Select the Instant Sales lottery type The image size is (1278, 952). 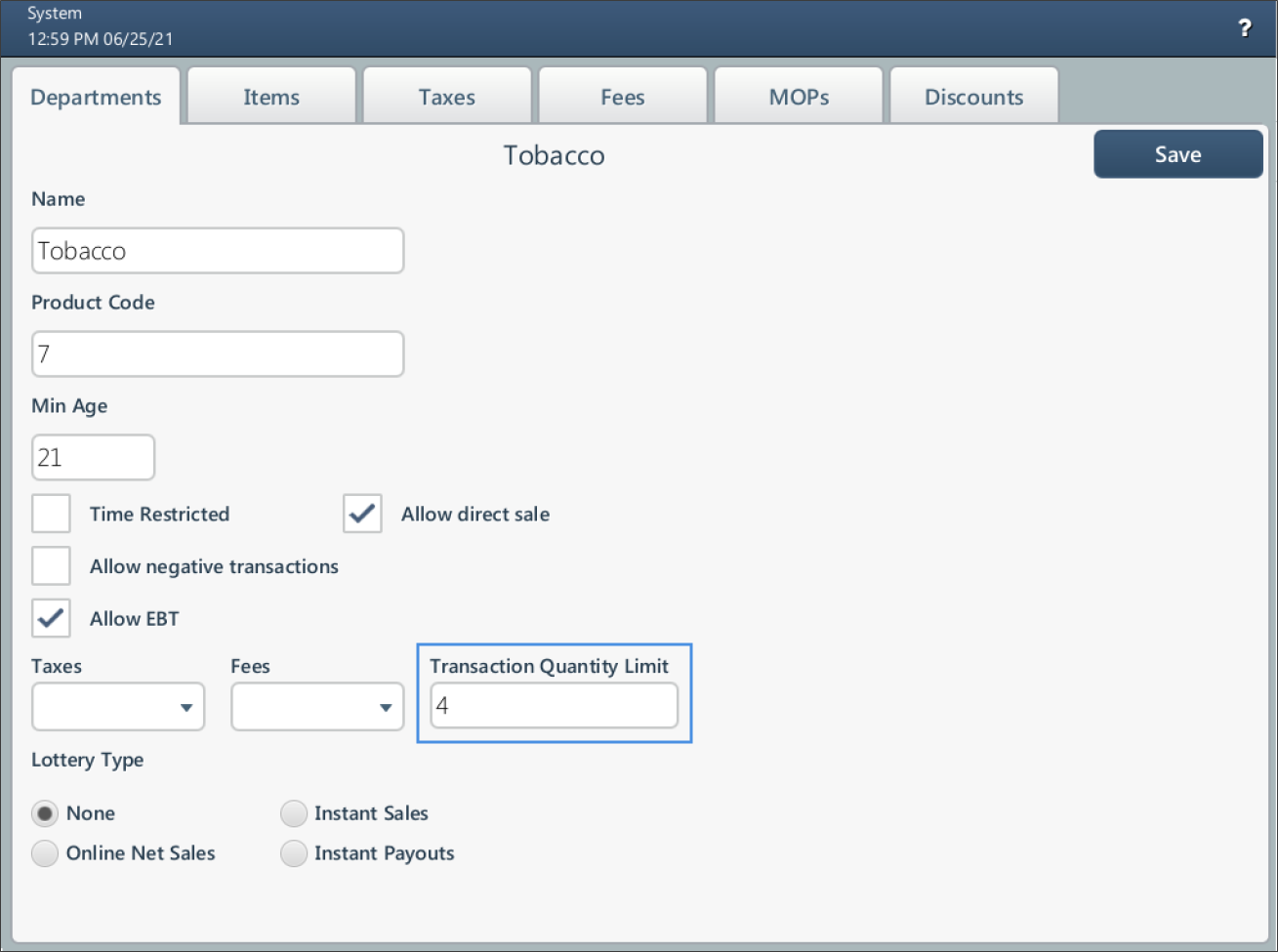[x=294, y=812]
